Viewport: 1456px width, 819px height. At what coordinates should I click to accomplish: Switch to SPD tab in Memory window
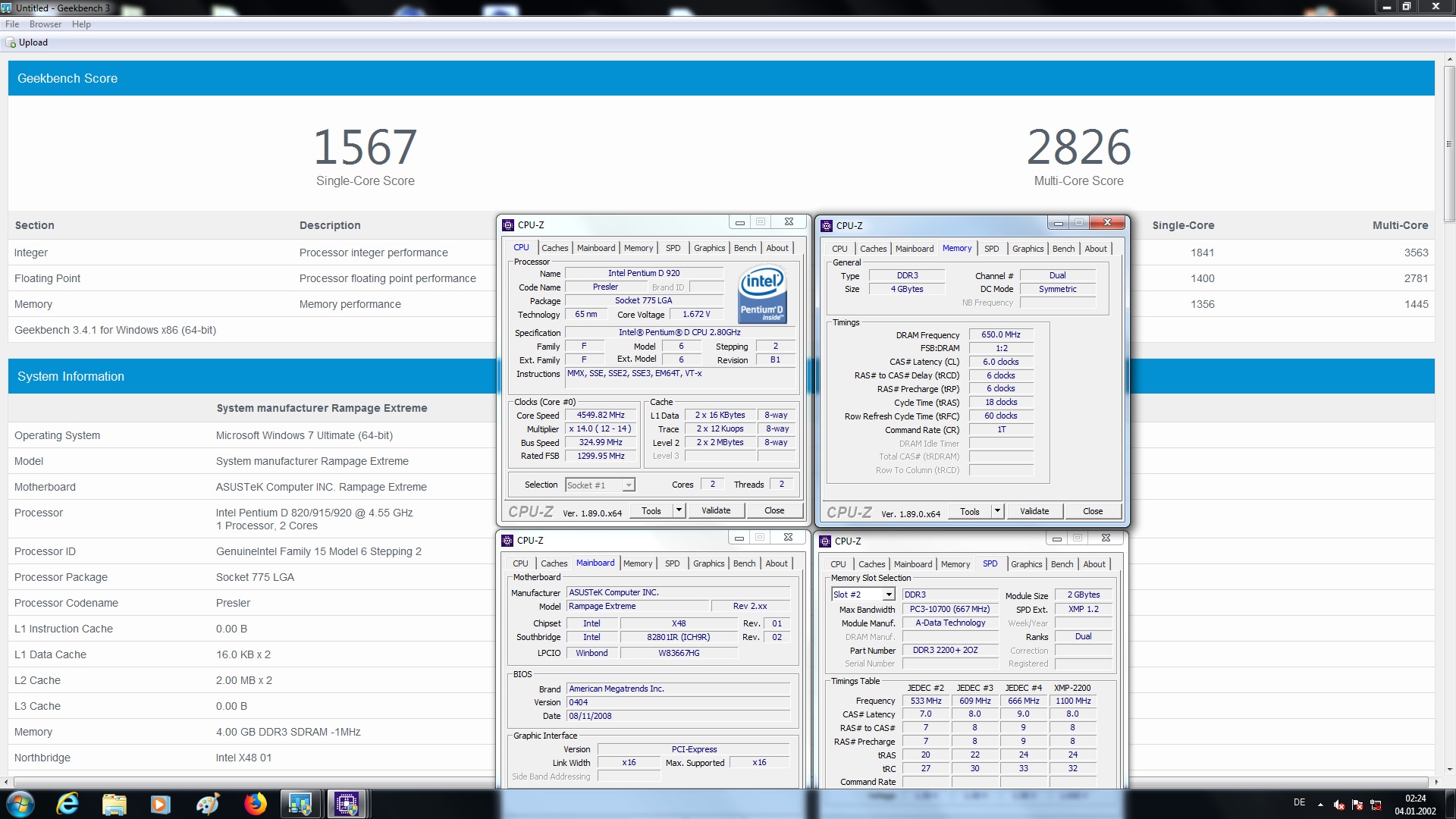(991, 249)
